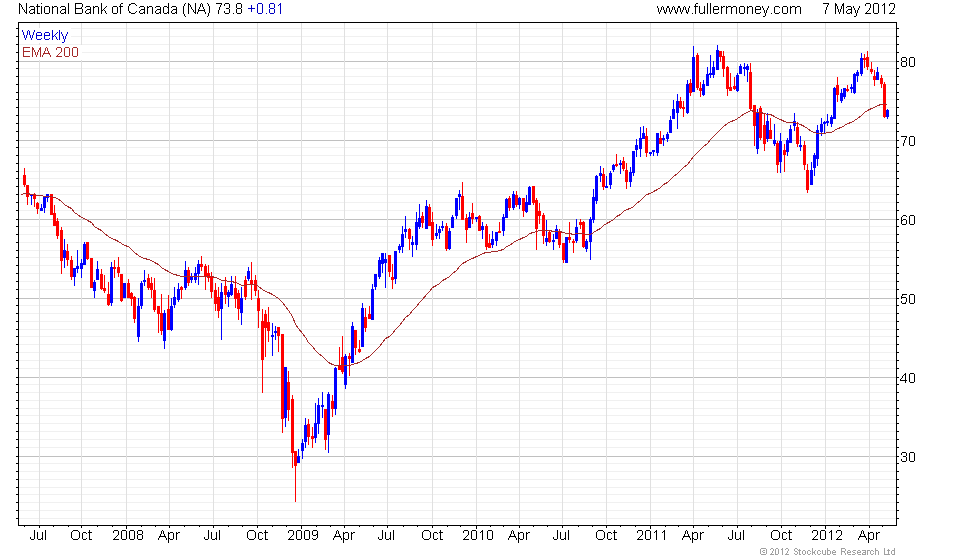Screen dimensions: 980x560
Task: Click the 50 price axis label
Action: pyautogui.click(x=908, y=299)
